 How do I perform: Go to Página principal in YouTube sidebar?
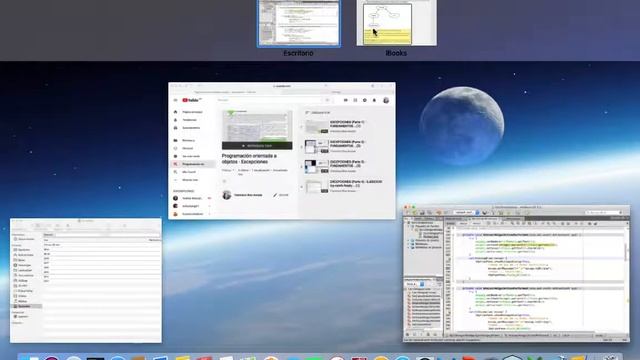click(192, 112)
